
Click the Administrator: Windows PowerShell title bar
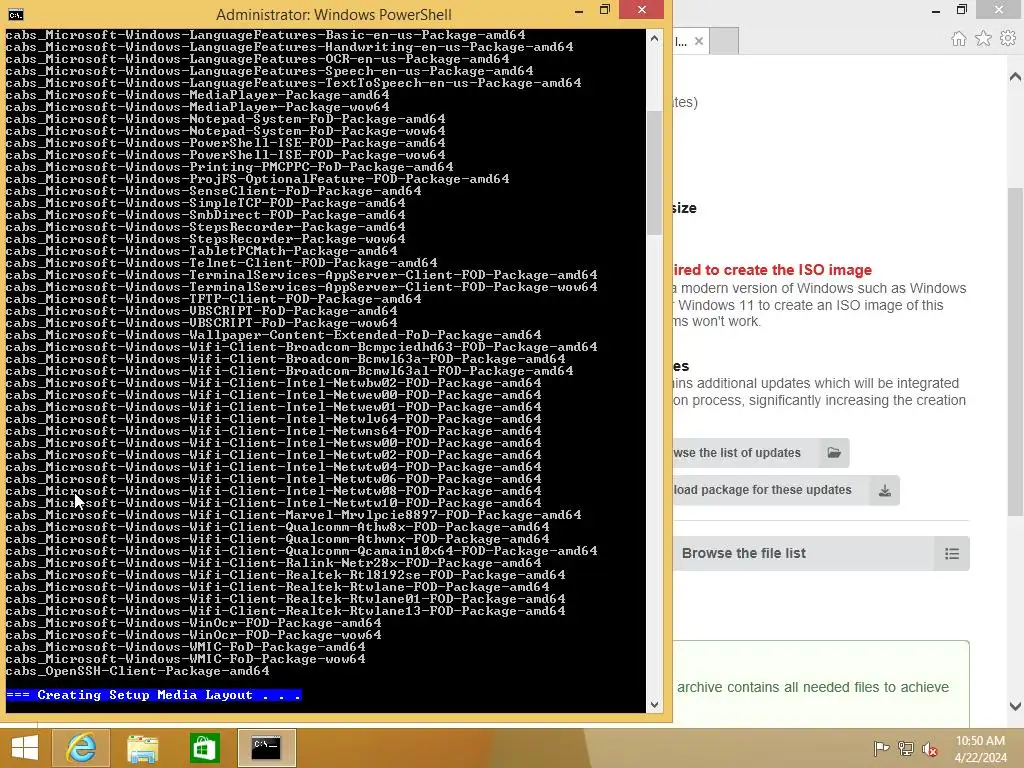333,14
